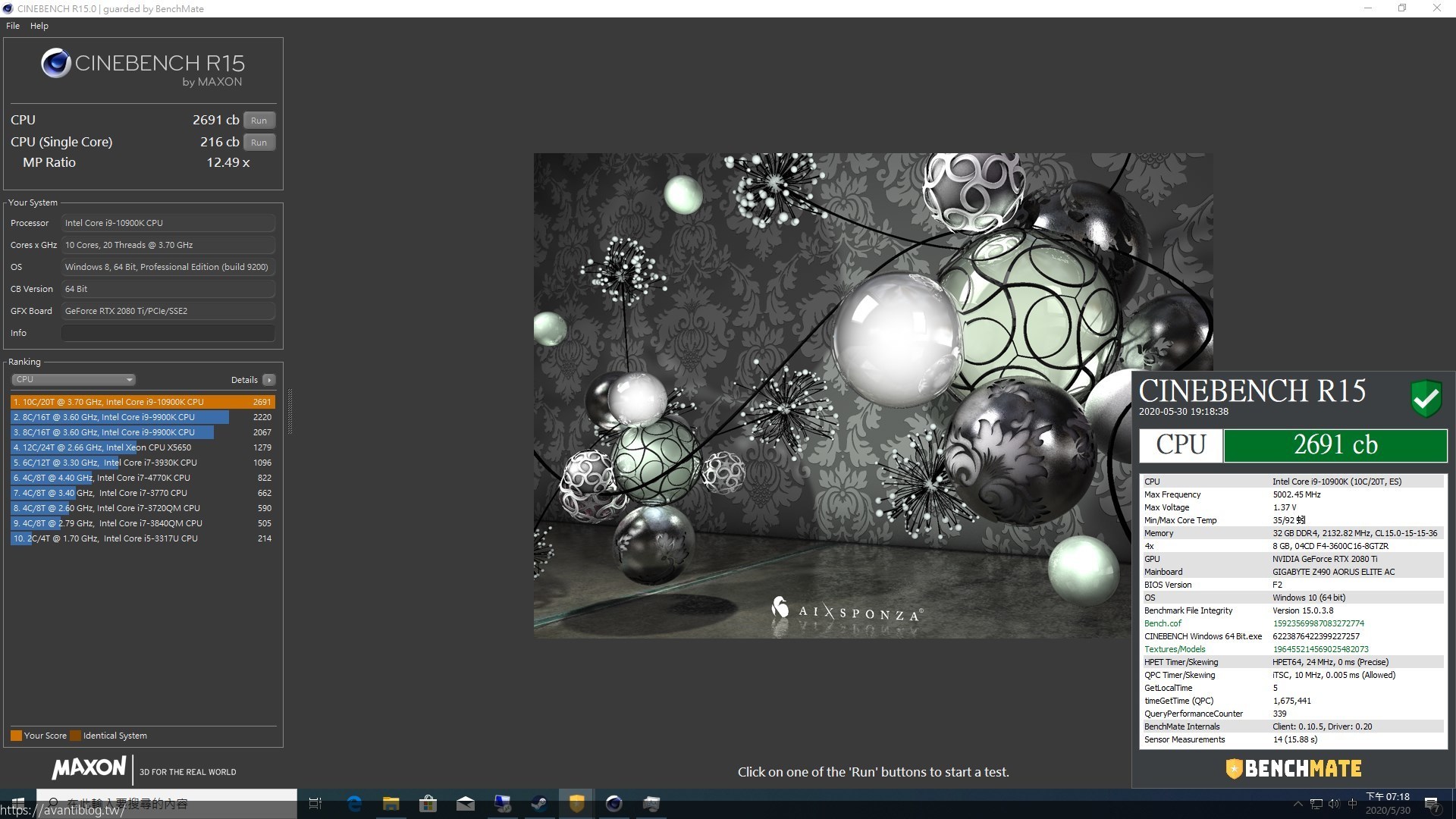
Task: Click the BenchMate green shield checkmark
Action: coord(1426,398)
